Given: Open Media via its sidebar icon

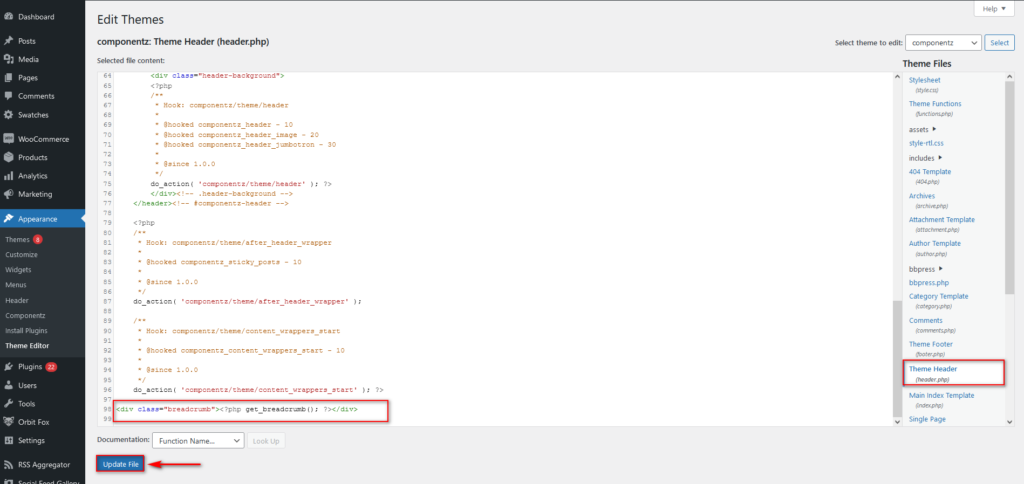Looking at the screenshot, I should (x=8, y=59).
